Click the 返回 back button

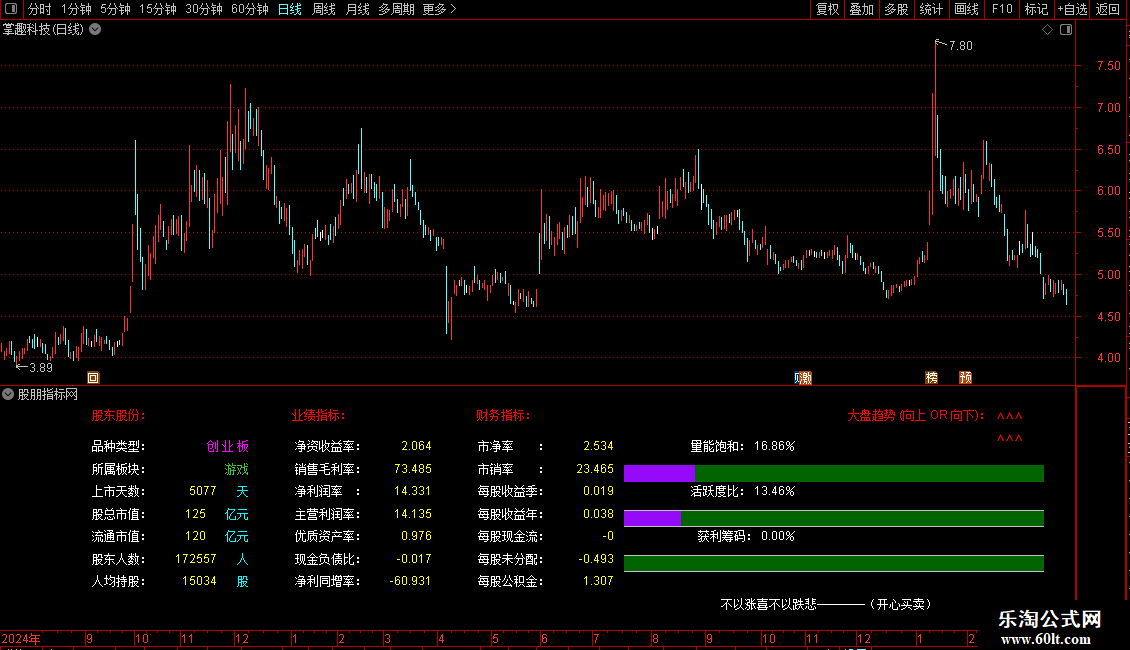pyautogui.click(x=1108, y=9)
